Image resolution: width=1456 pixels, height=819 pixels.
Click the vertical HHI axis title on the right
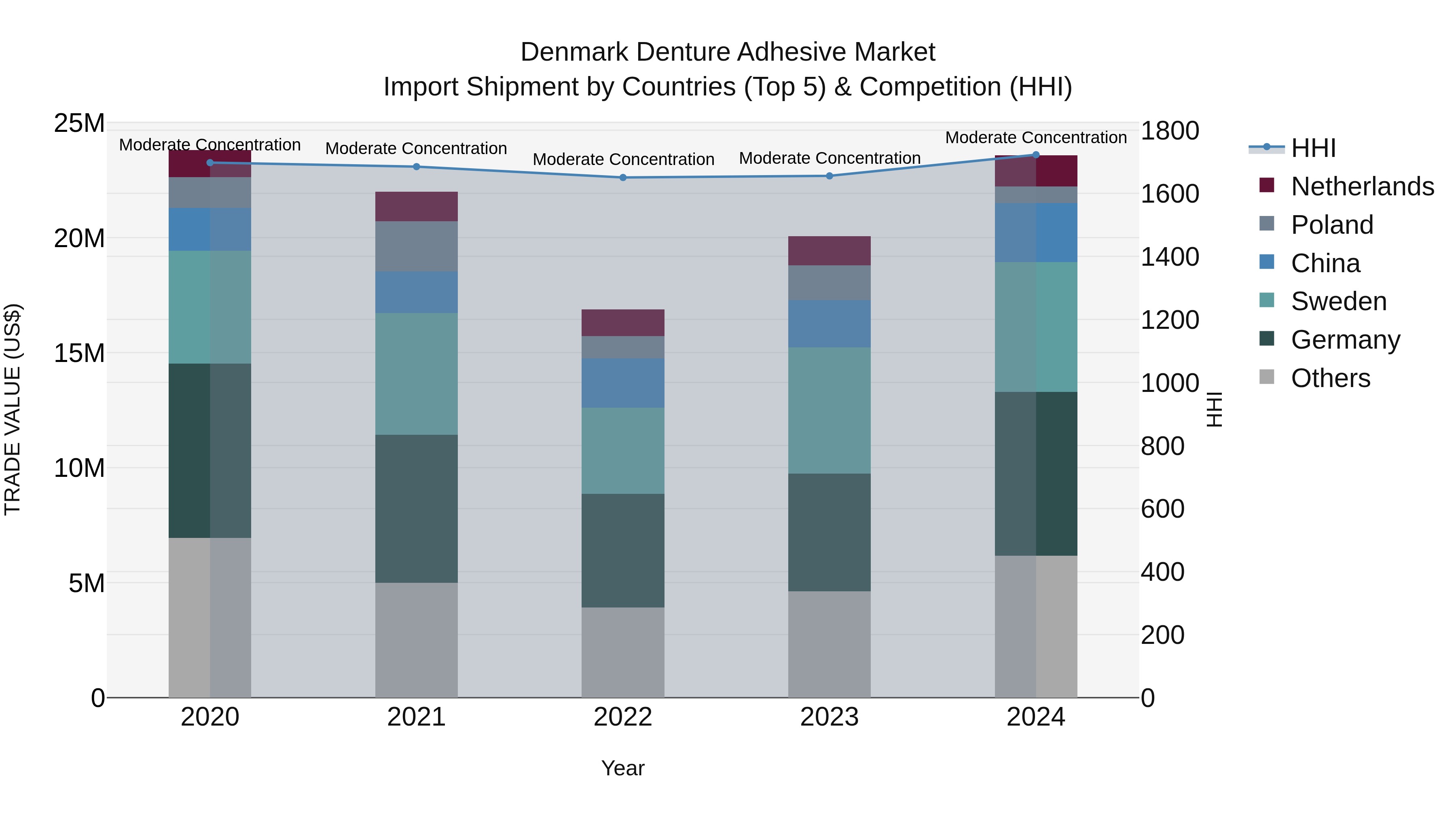tap(1214, 409)
